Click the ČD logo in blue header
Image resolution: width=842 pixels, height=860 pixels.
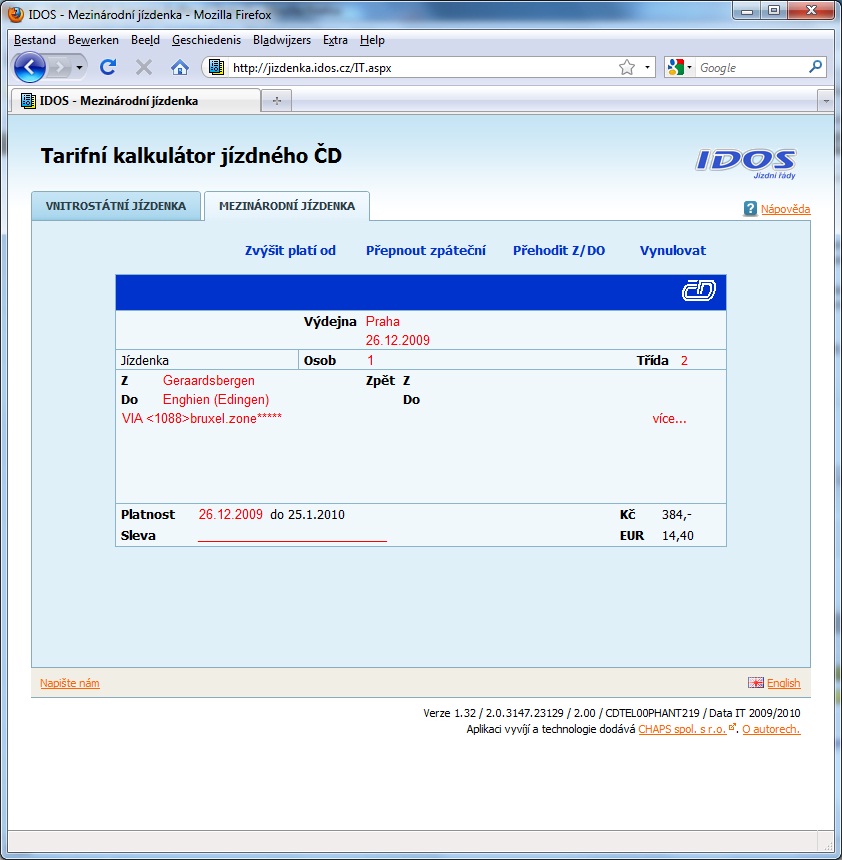(699, 290)
